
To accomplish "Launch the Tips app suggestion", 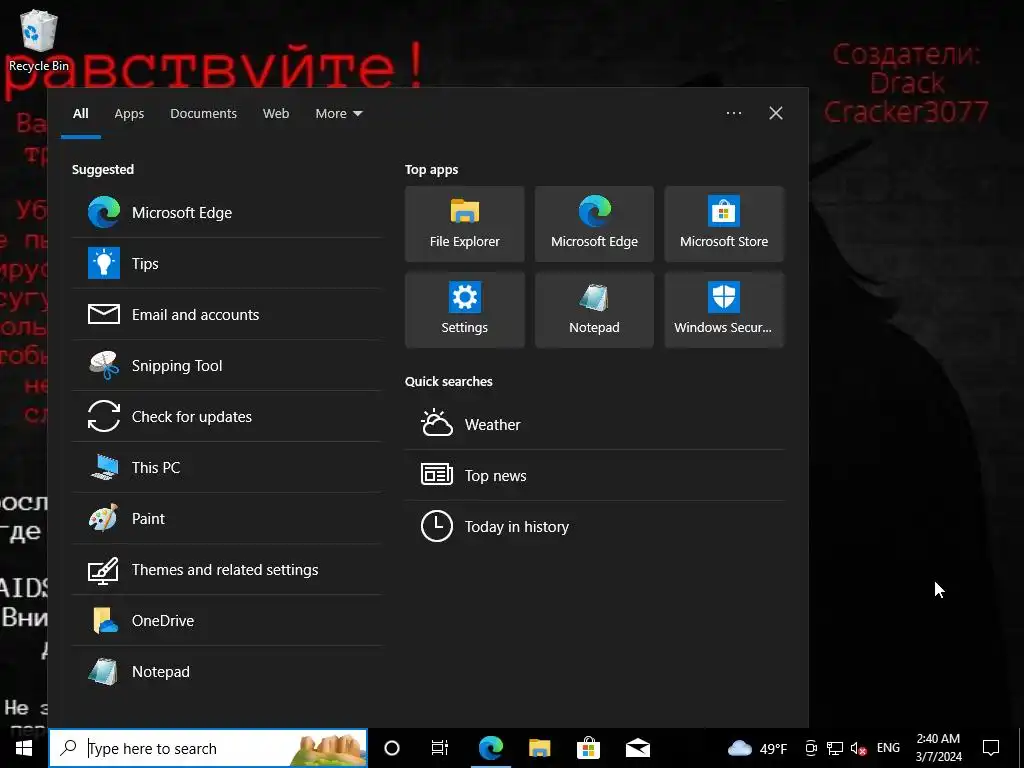I will coord(226,263).
